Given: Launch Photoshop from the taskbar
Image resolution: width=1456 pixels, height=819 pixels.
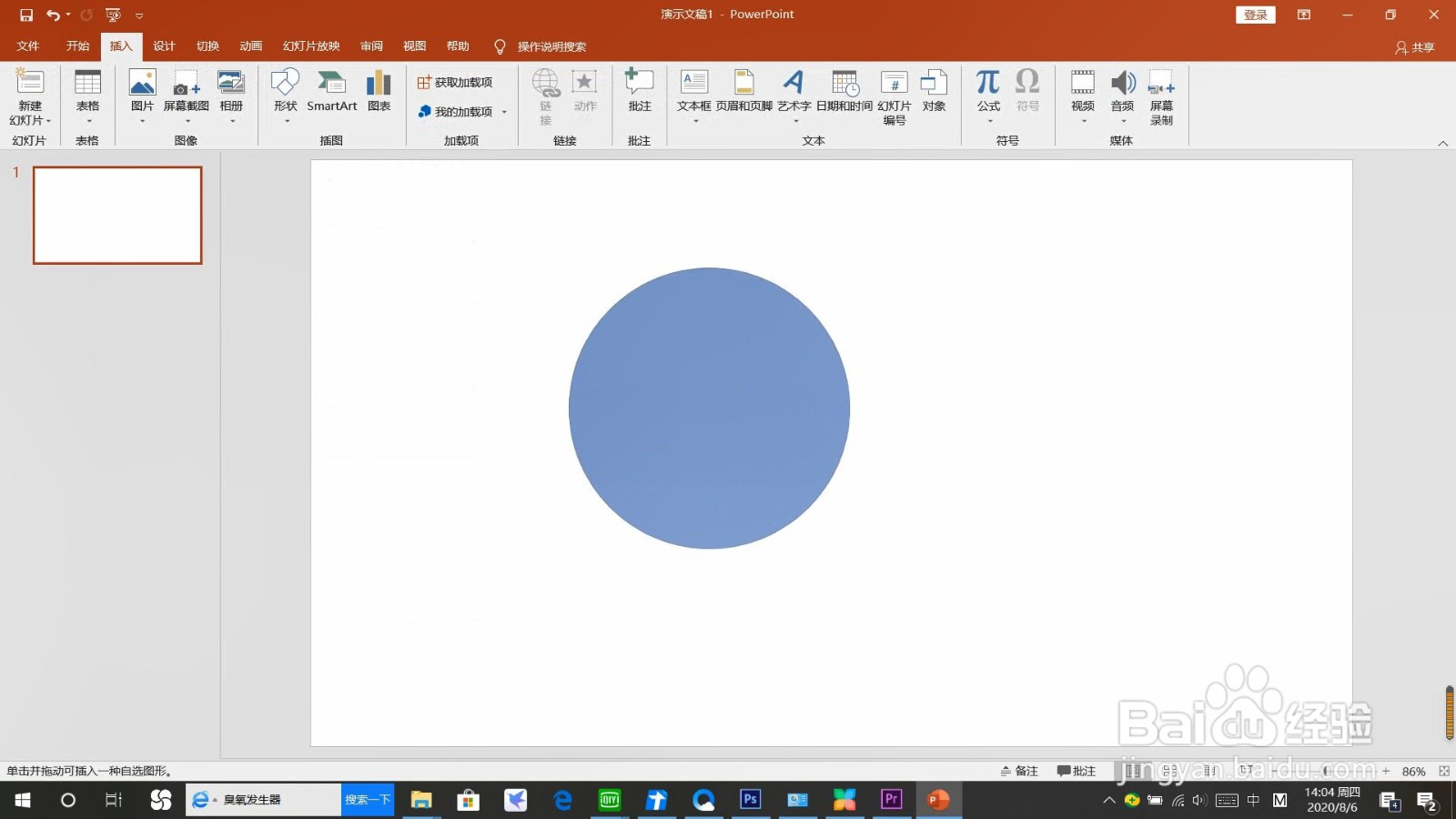Looking at the screenshot, I should coord(750,800).
